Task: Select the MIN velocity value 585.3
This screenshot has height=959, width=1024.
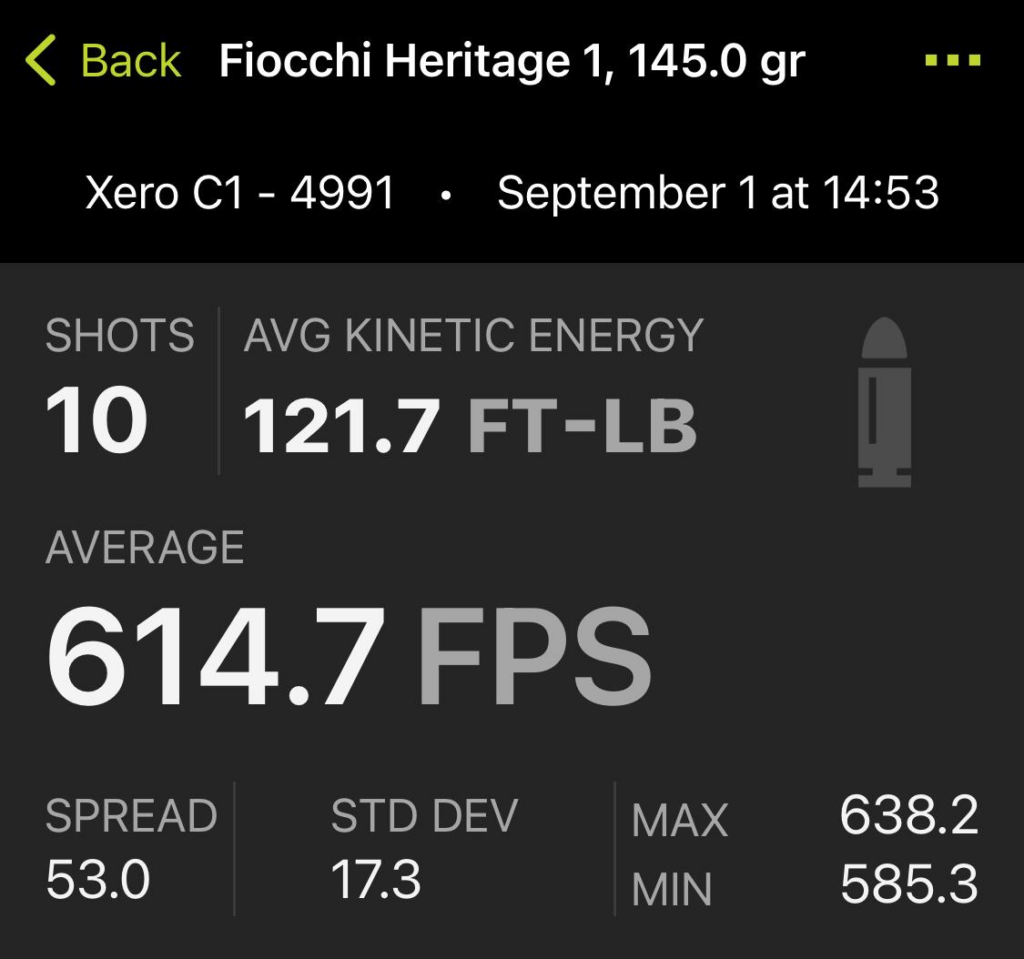Action: (x=908, y=884)
